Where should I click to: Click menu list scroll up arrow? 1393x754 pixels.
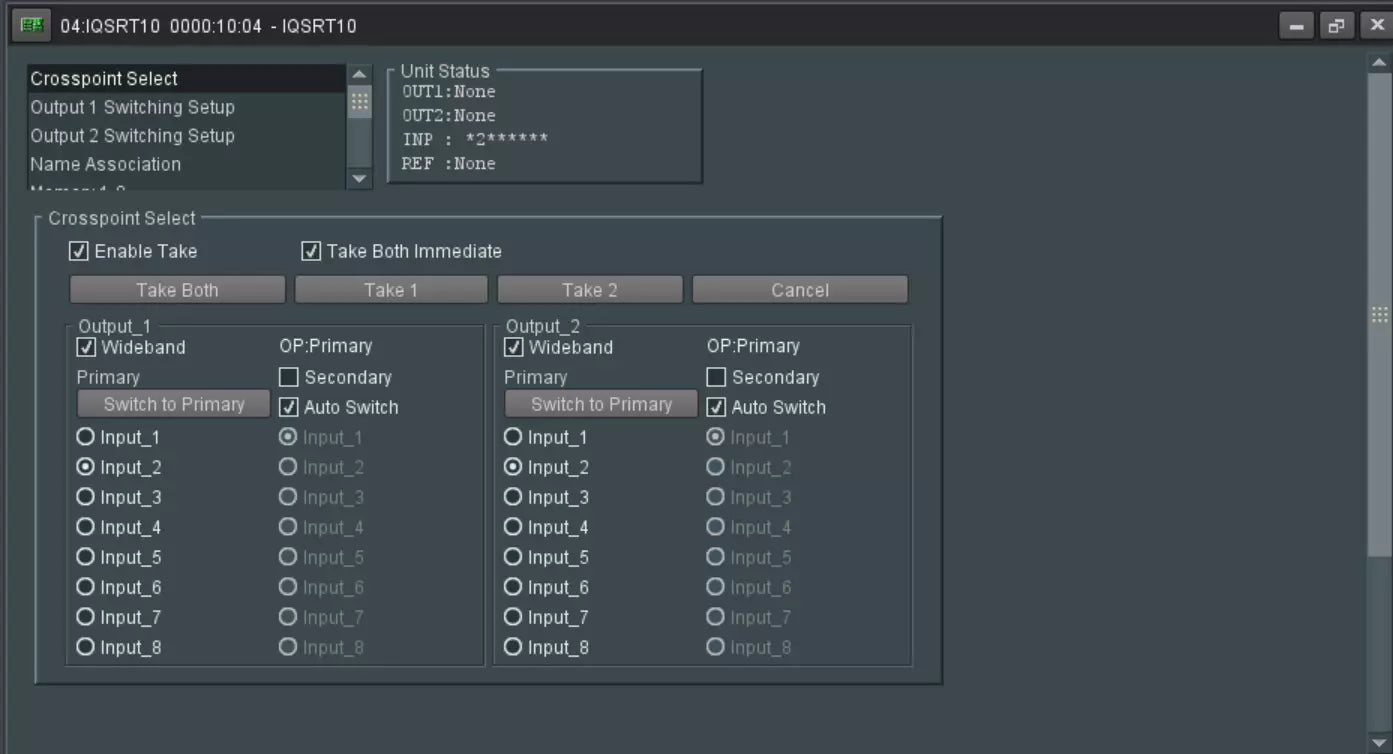pos(359,75)
